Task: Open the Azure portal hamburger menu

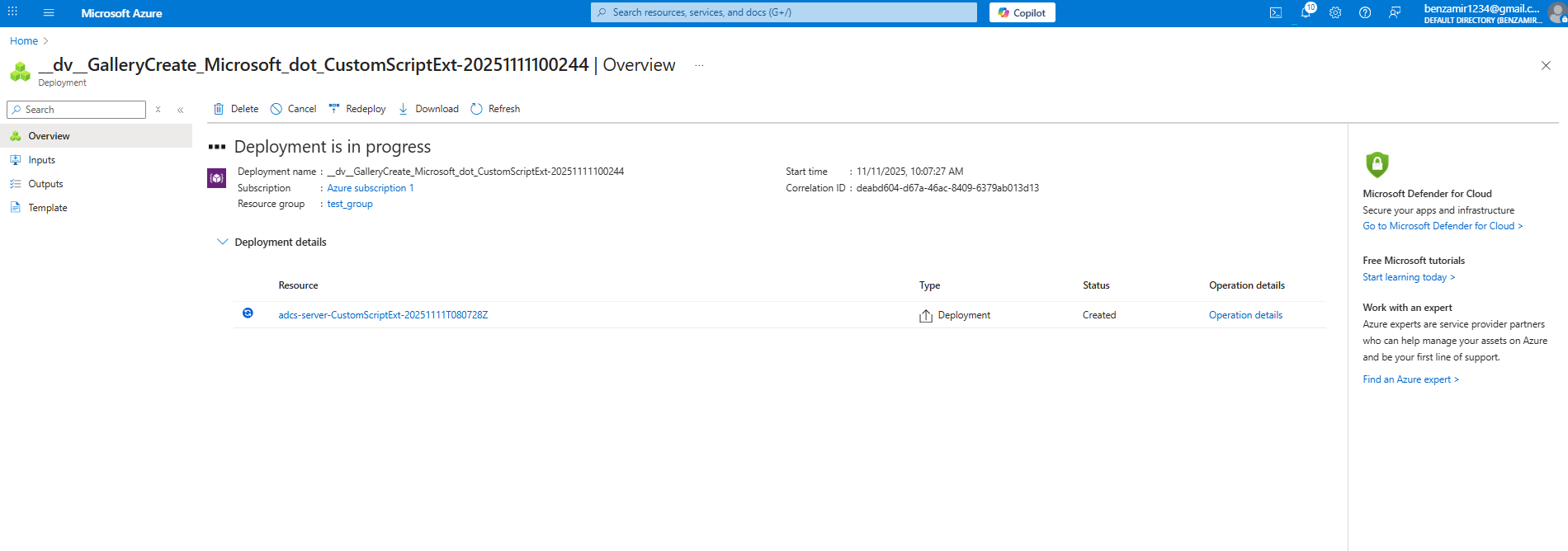Action: [x=49, y=12]
